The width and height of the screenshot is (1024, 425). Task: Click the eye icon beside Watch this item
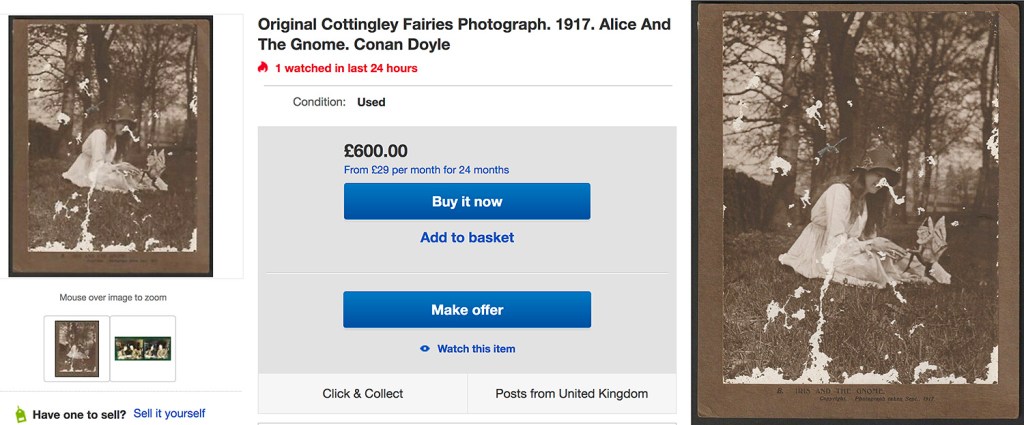click(425, 349)
